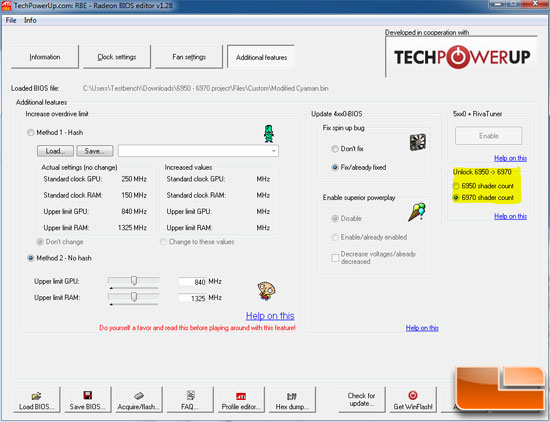Expand the hash profile dropdown list
Viewport: 550px width, 422px height.
click(274, 151)
